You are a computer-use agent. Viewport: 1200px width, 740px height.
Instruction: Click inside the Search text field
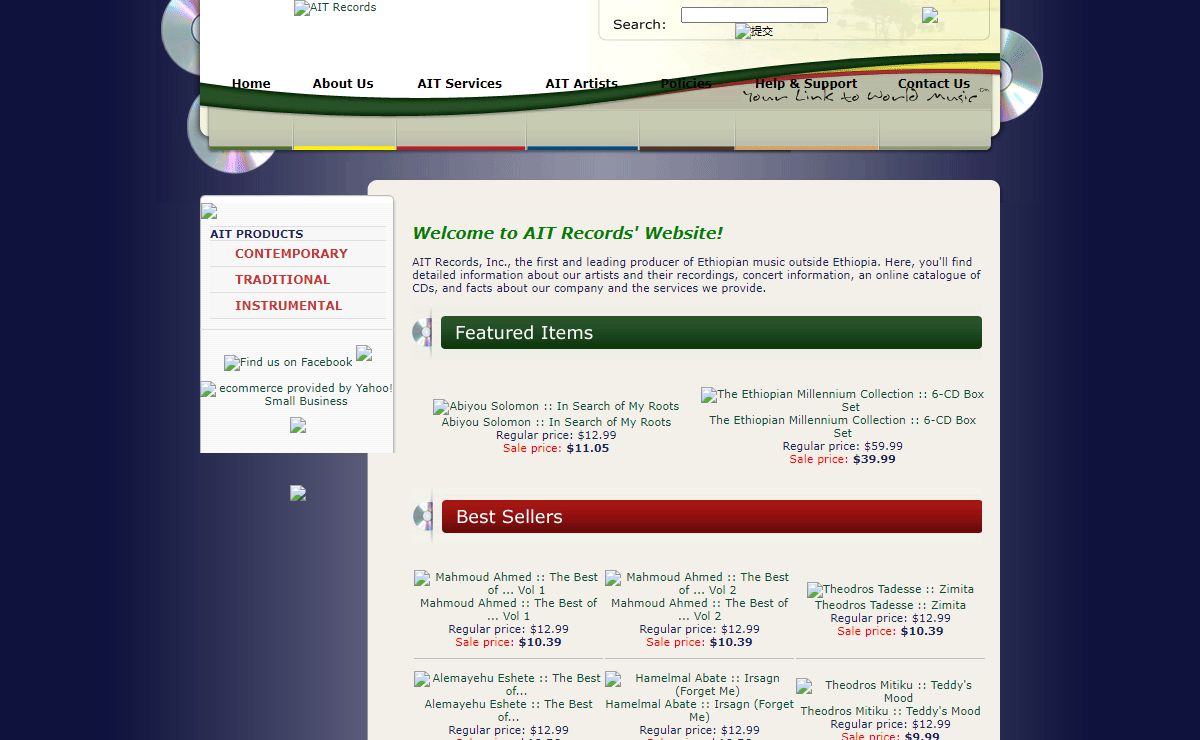tap(754, 15)
